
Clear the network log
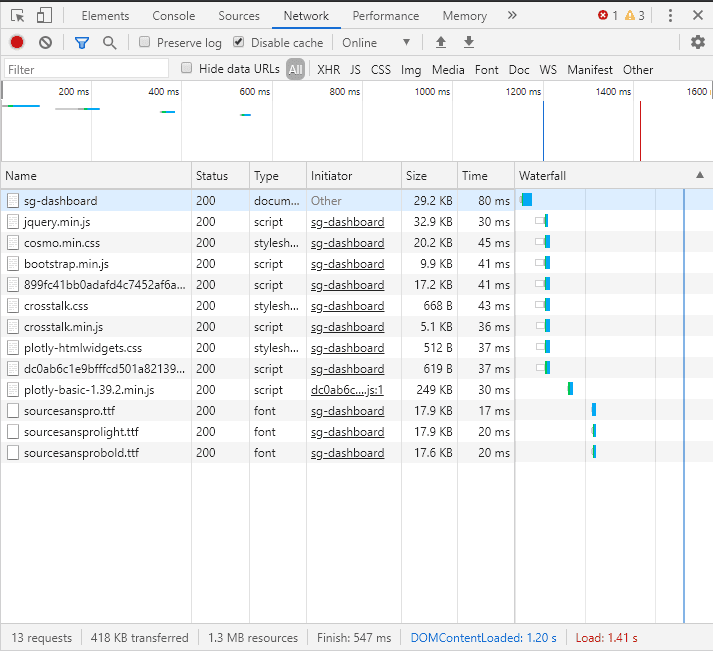45,43
